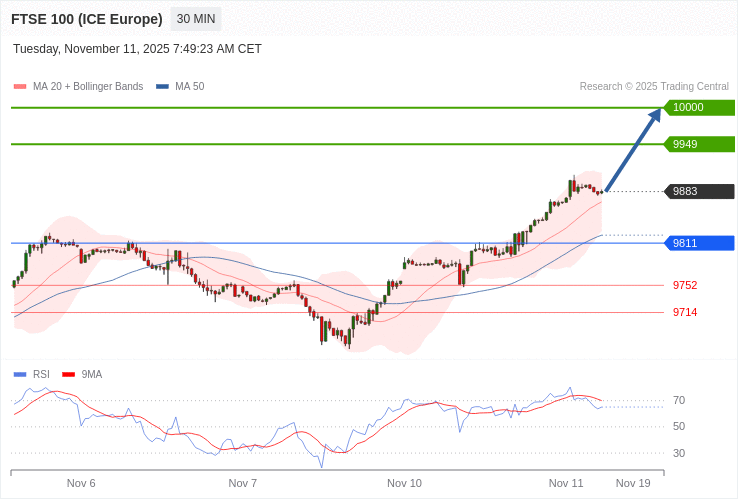Click the pink MA 20 legend swatch
Screen dimensions: 738x500
tap(20, 86)
